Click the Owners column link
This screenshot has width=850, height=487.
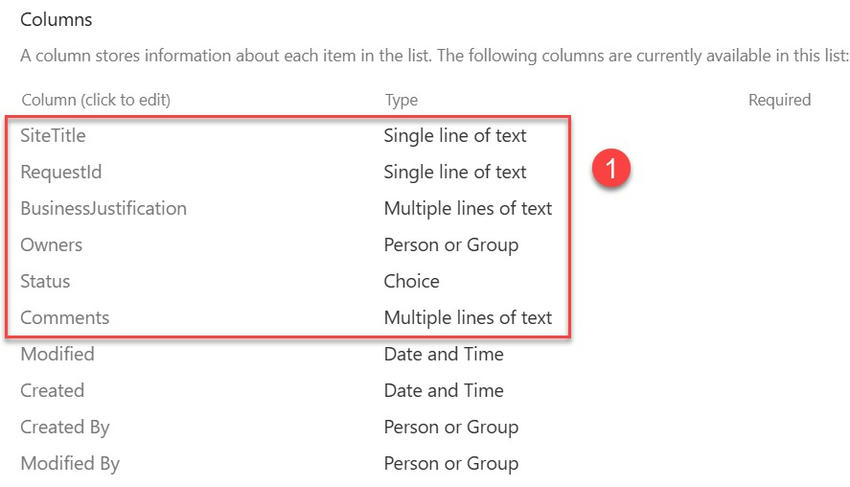pos(51,245)
